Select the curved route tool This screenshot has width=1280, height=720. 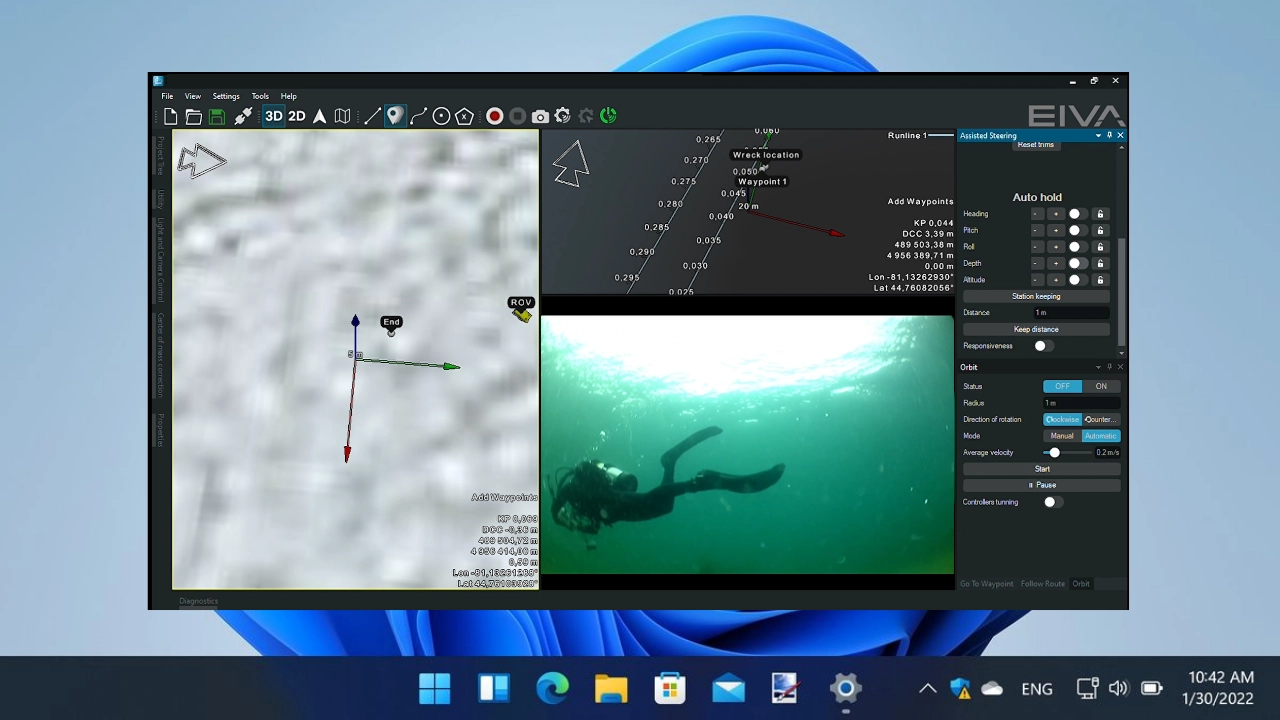pos(418,116)
